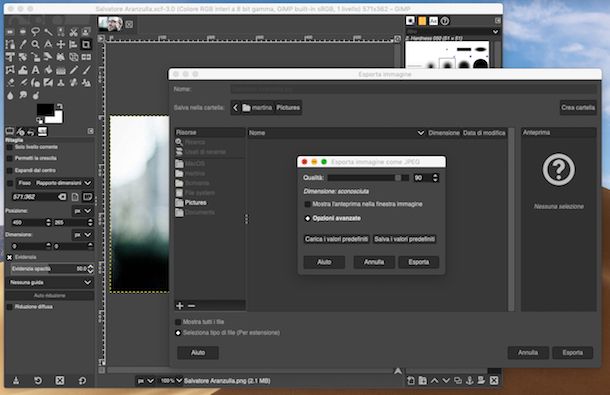
Task: Reset colors to default black and white
Action: [39, 121]
